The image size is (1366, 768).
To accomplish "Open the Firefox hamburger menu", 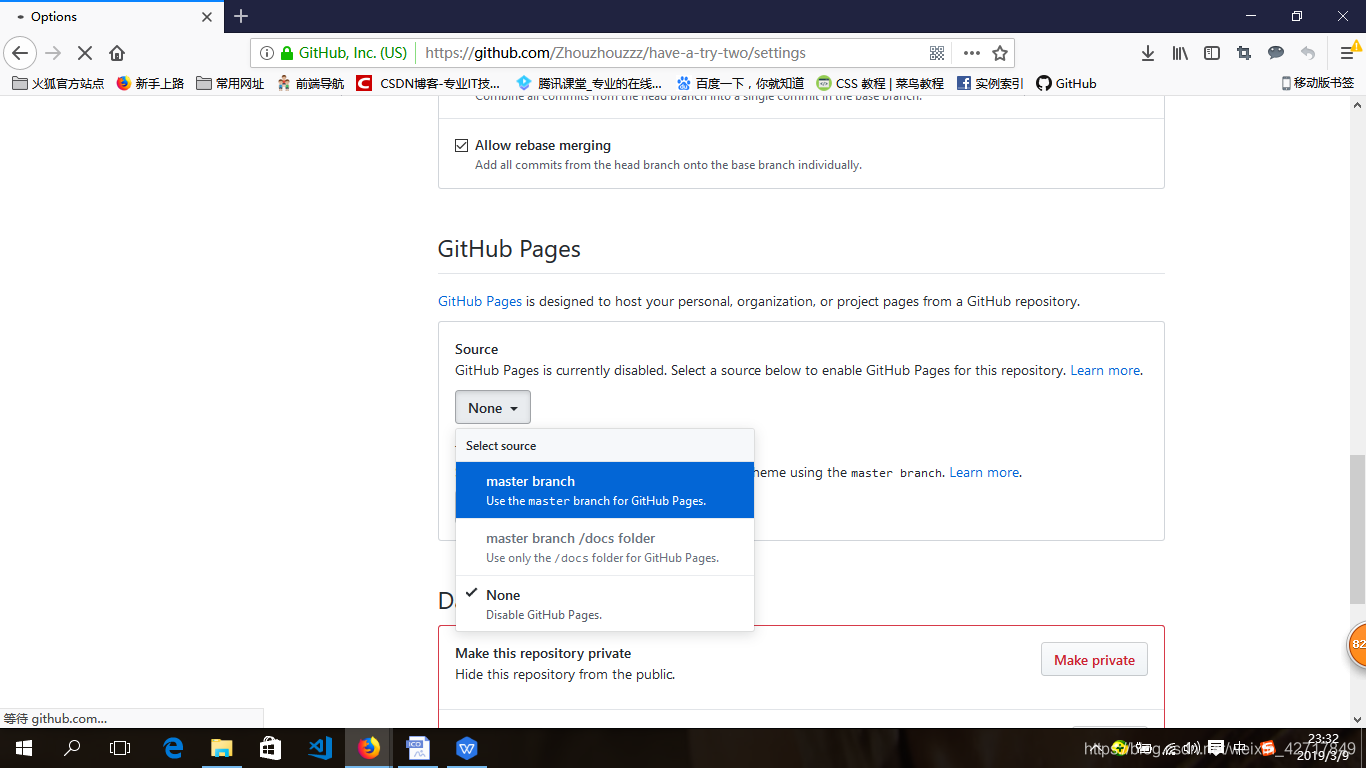I will tap(1347, 53).
